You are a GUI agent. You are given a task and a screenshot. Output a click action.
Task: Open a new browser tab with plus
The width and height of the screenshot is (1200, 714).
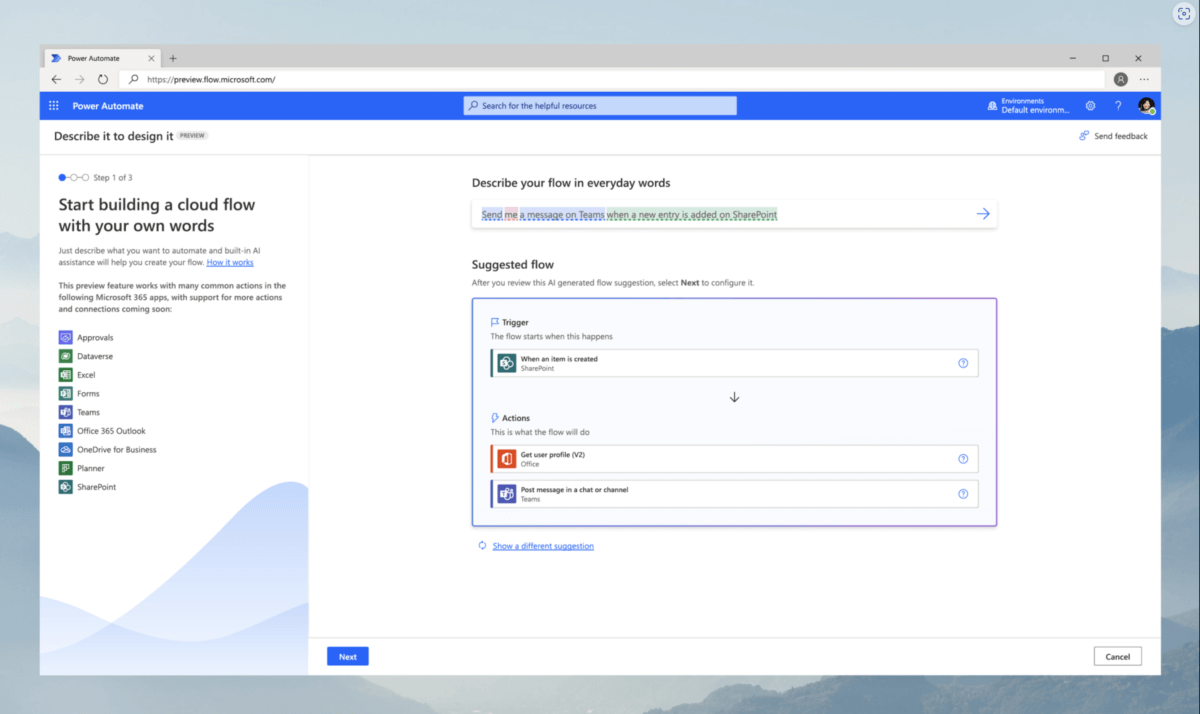point(172,58)
